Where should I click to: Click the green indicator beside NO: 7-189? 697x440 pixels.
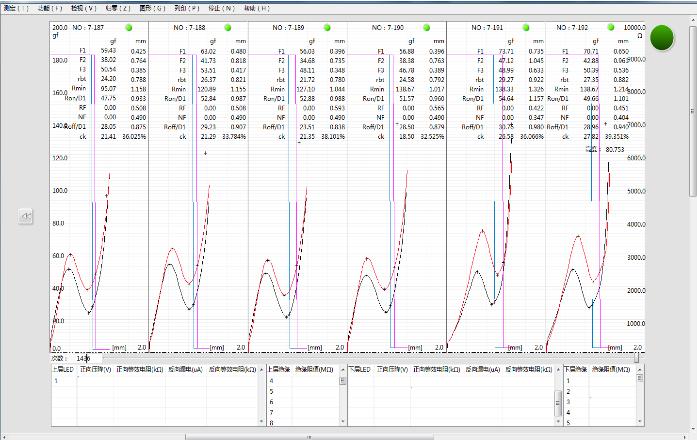[325, 29]
